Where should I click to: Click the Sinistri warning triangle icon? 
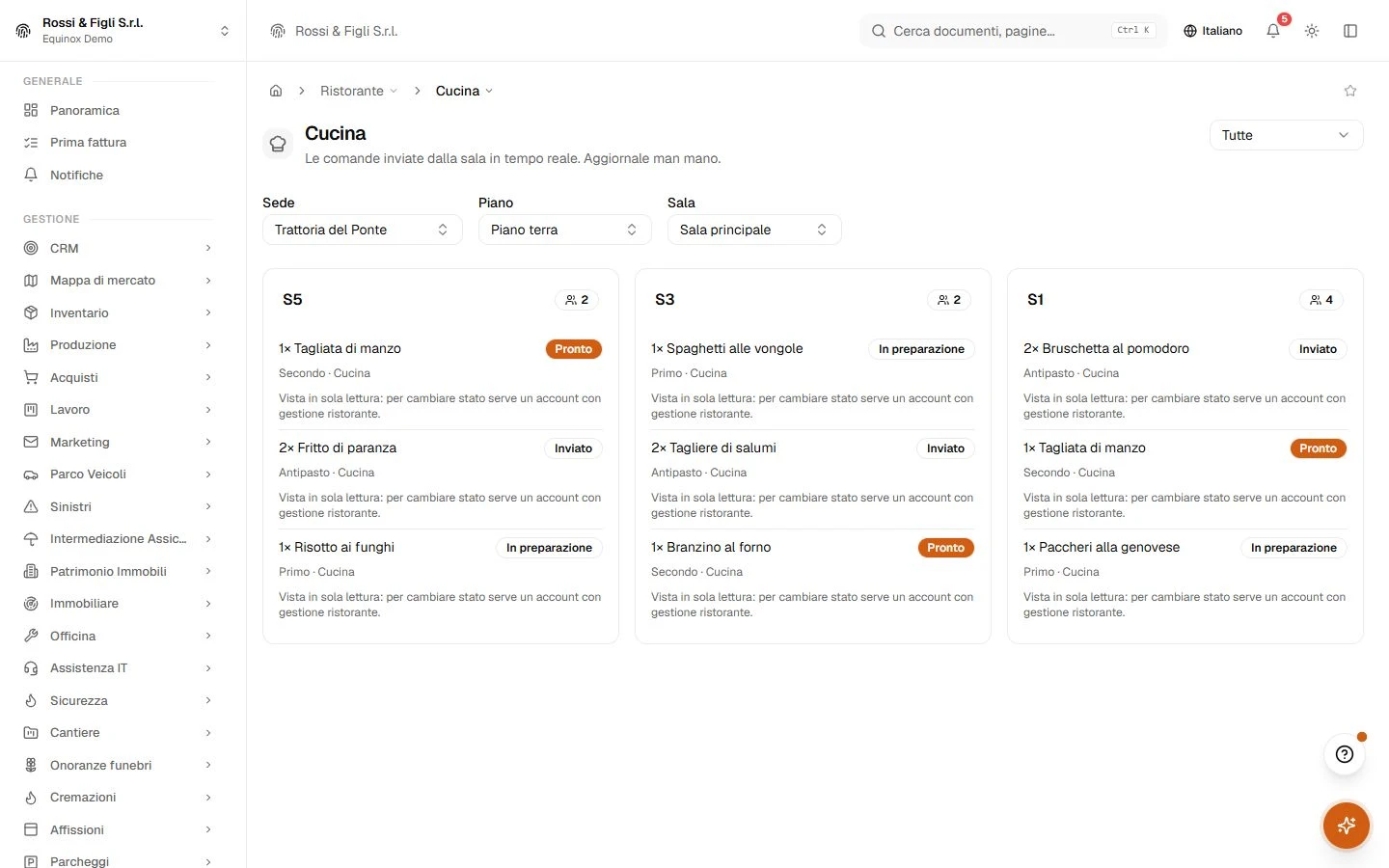31,506
